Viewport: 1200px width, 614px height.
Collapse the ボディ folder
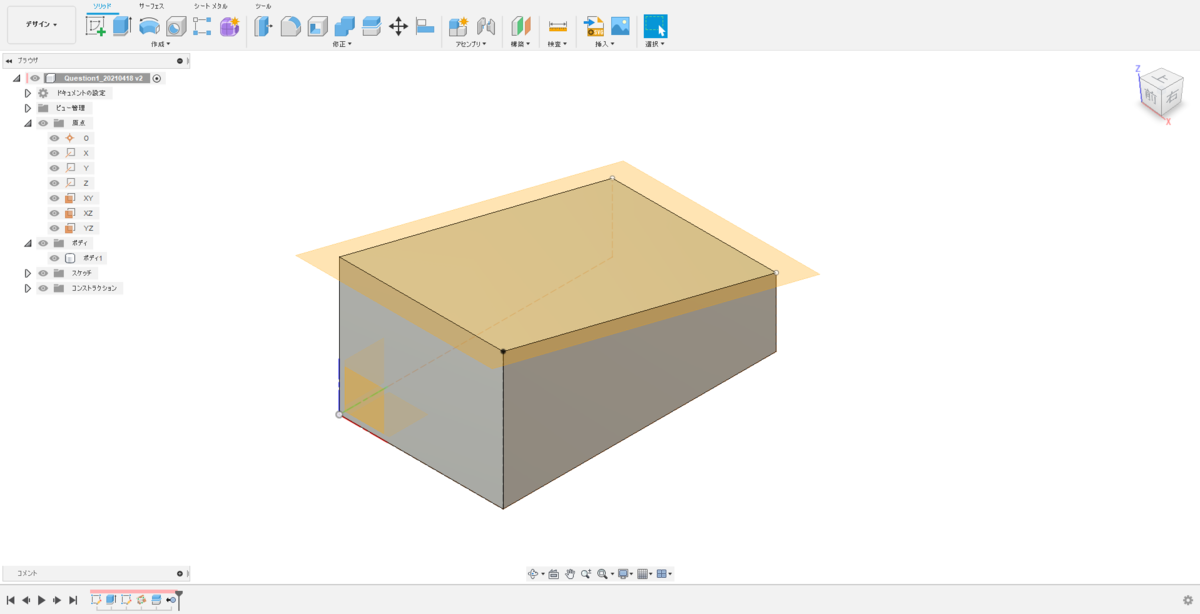28,243
